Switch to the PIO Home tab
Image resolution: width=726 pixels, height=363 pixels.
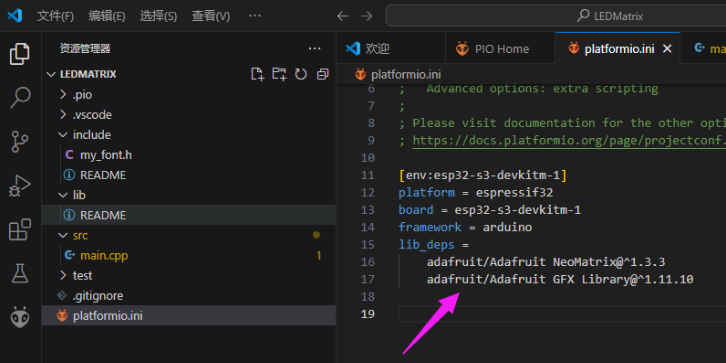coord(500,49)
